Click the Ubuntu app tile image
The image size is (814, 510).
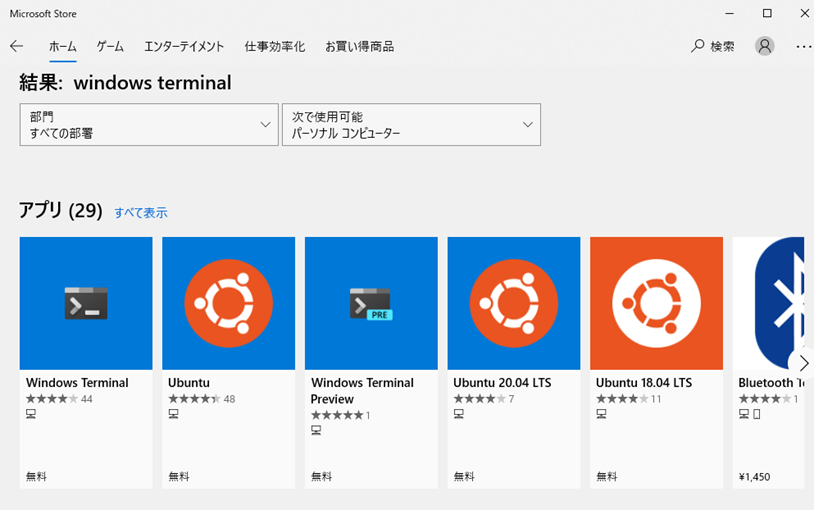[228, 303]
